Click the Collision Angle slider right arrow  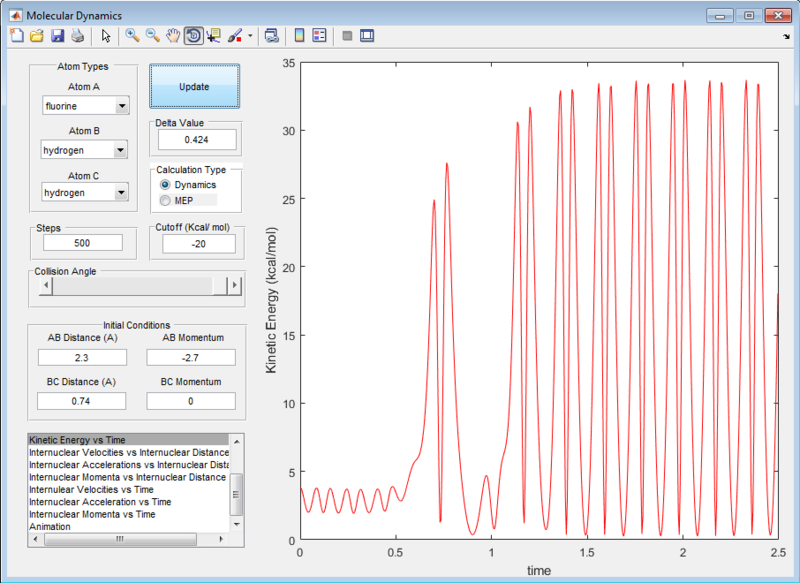pyautogui.click(x=234, y=285)
